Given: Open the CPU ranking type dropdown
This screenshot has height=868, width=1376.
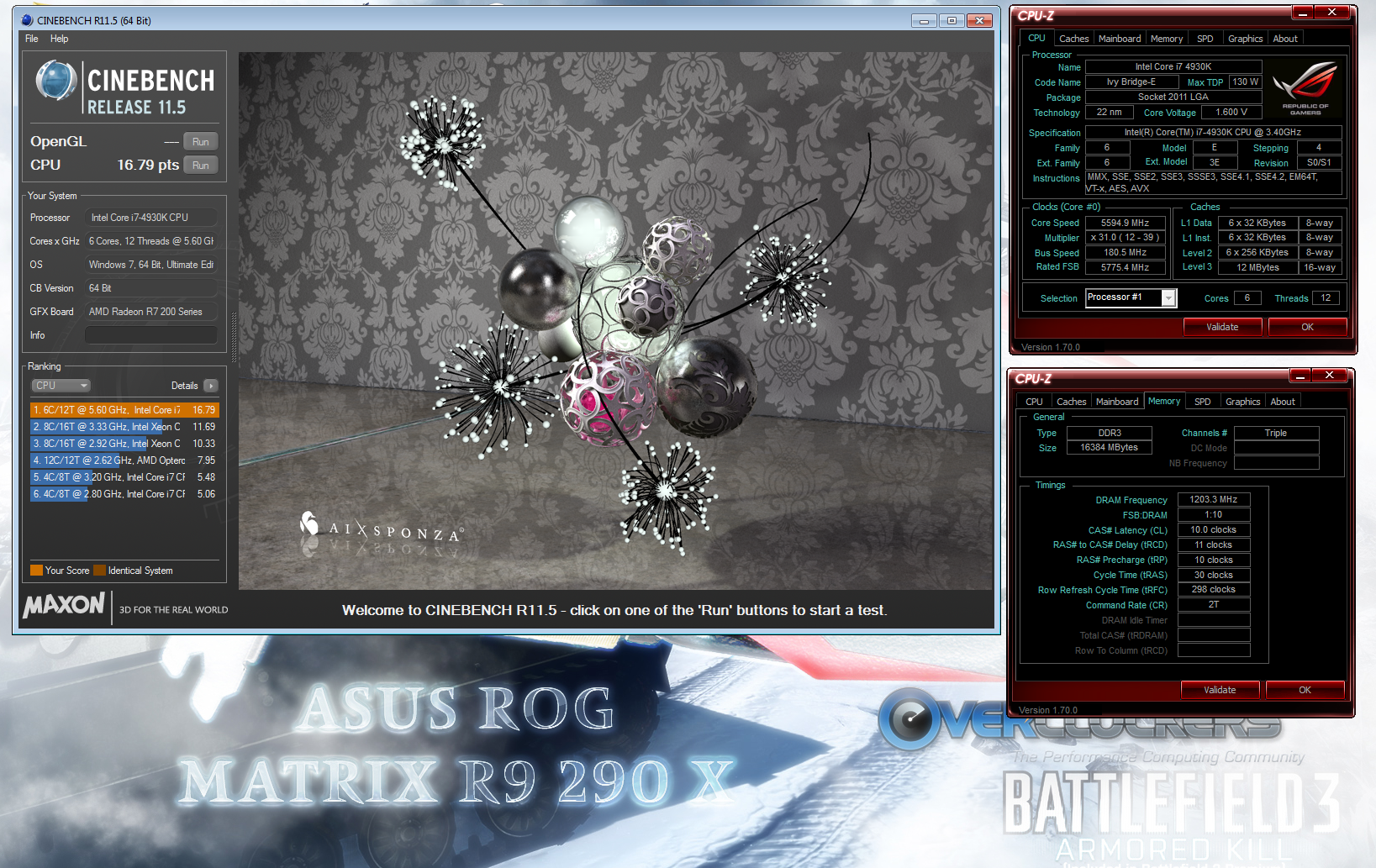Looking at the screenshot, I should (61, 386).
